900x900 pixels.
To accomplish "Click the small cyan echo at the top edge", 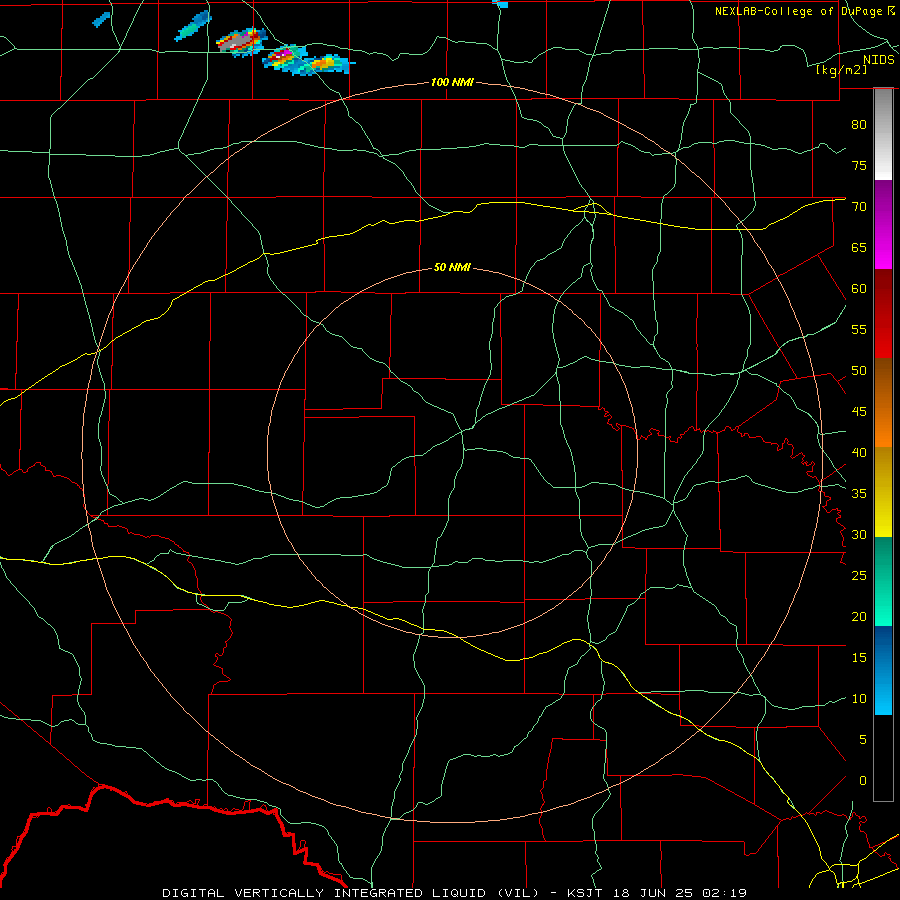I will (500, 3).
